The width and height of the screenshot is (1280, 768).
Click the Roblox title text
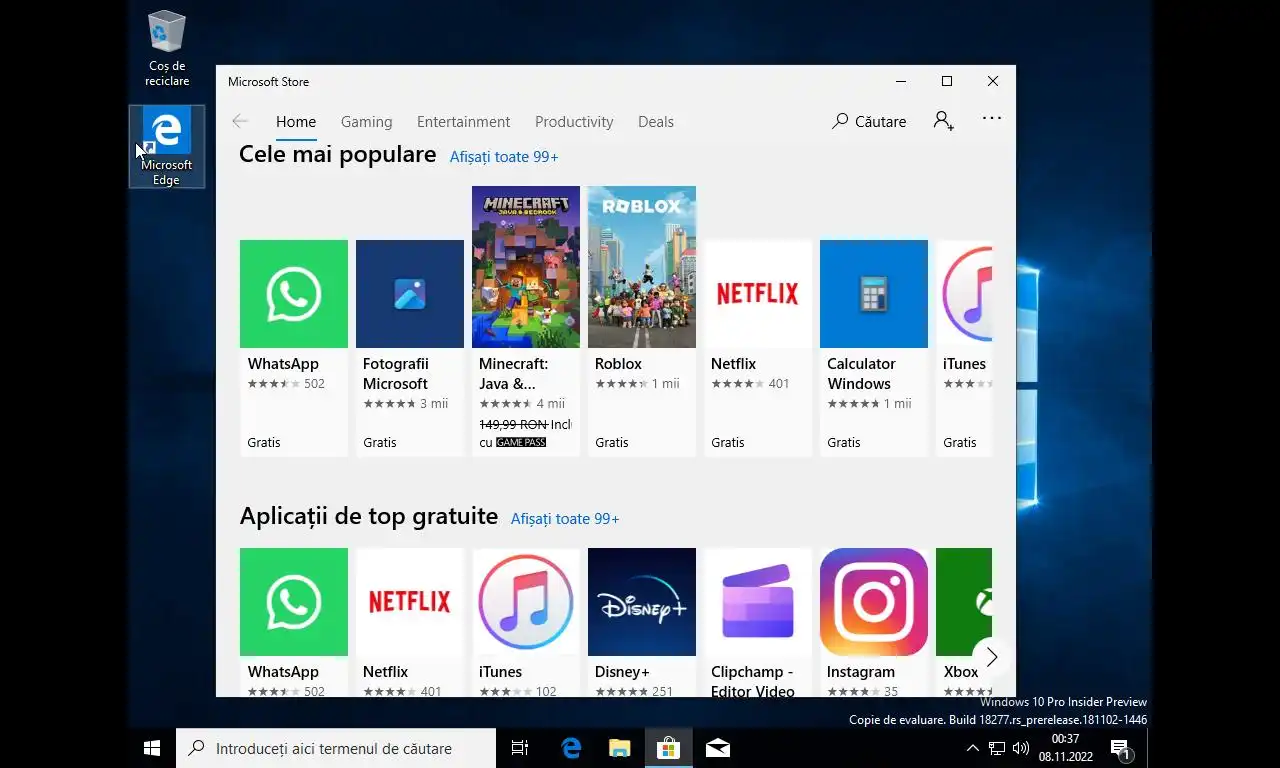(618, 364)
